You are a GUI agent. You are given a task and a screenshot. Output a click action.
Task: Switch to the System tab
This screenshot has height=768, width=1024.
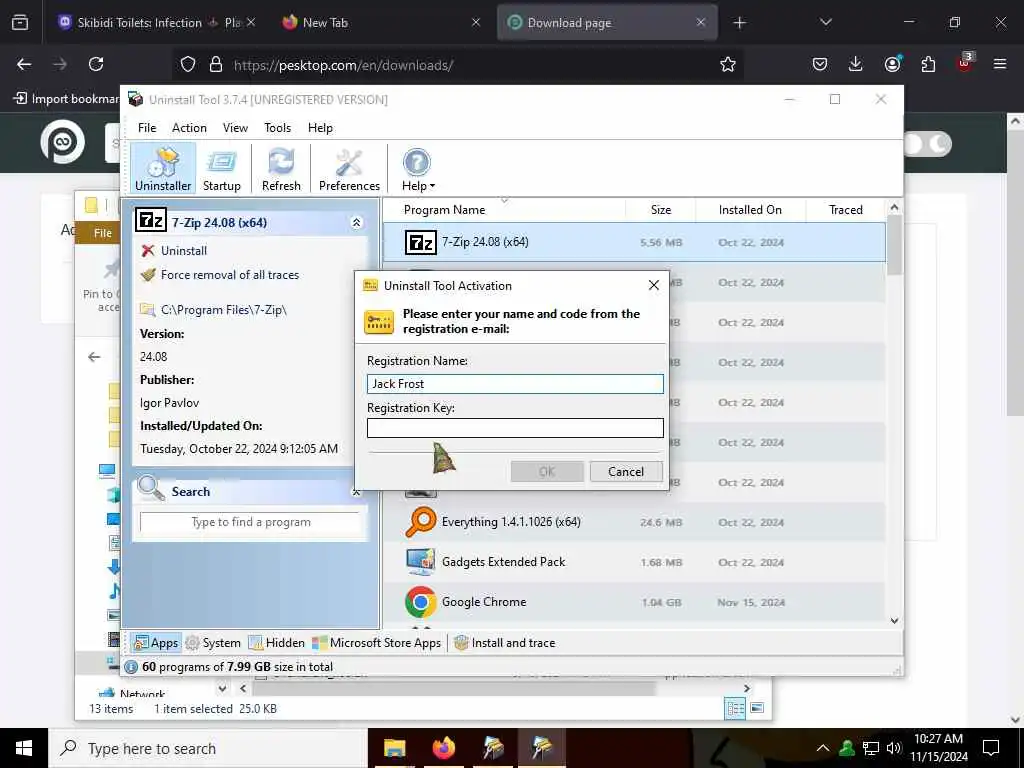(213, 643)
